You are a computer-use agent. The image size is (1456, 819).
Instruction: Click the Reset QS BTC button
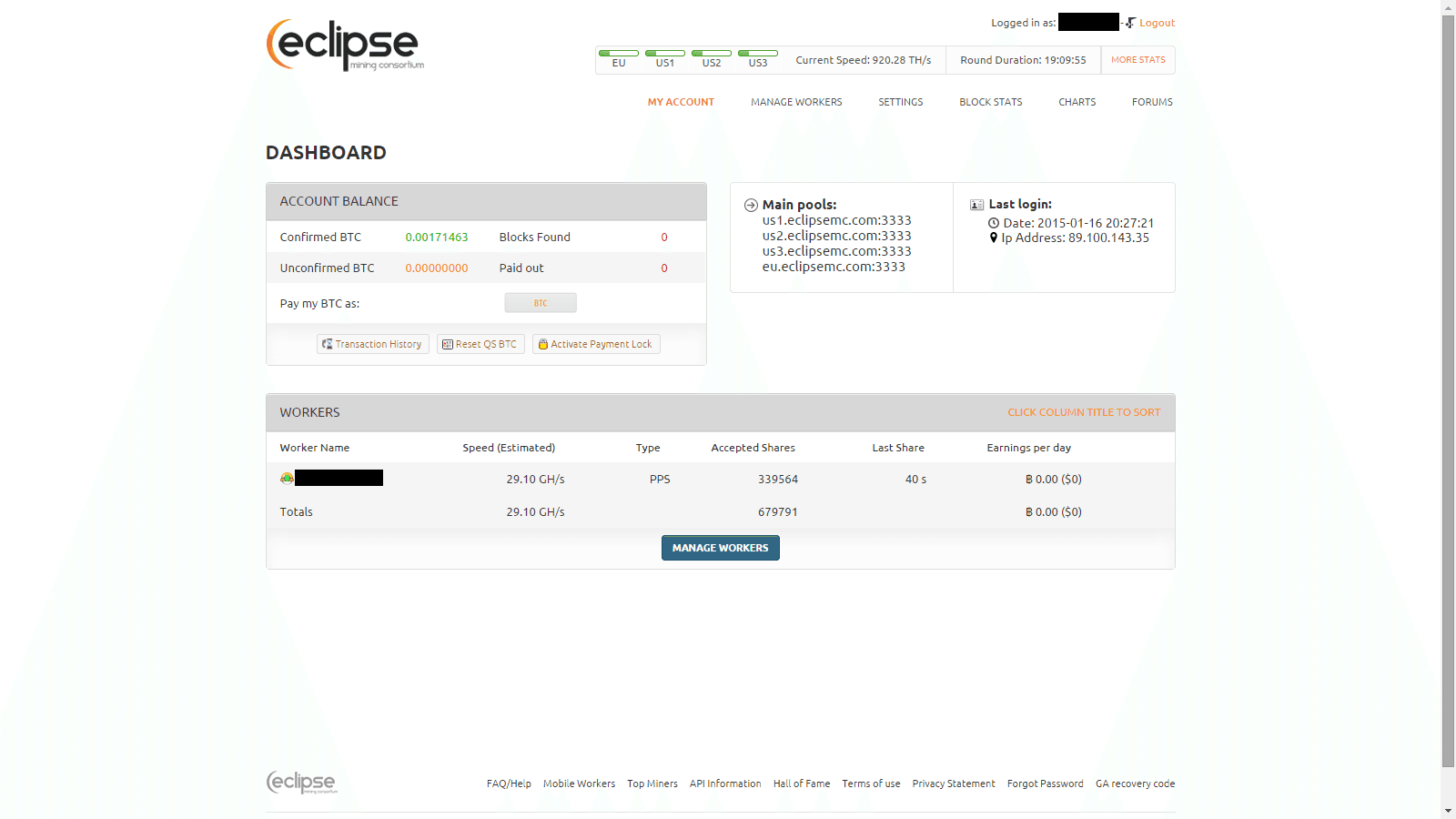480,344
